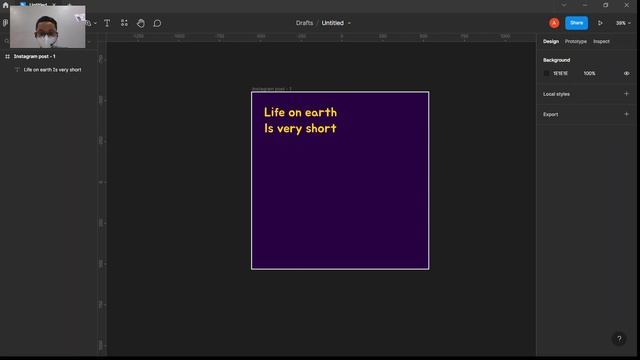
Task: Open the zoom percentage dropdown
Action: point(623,23)
